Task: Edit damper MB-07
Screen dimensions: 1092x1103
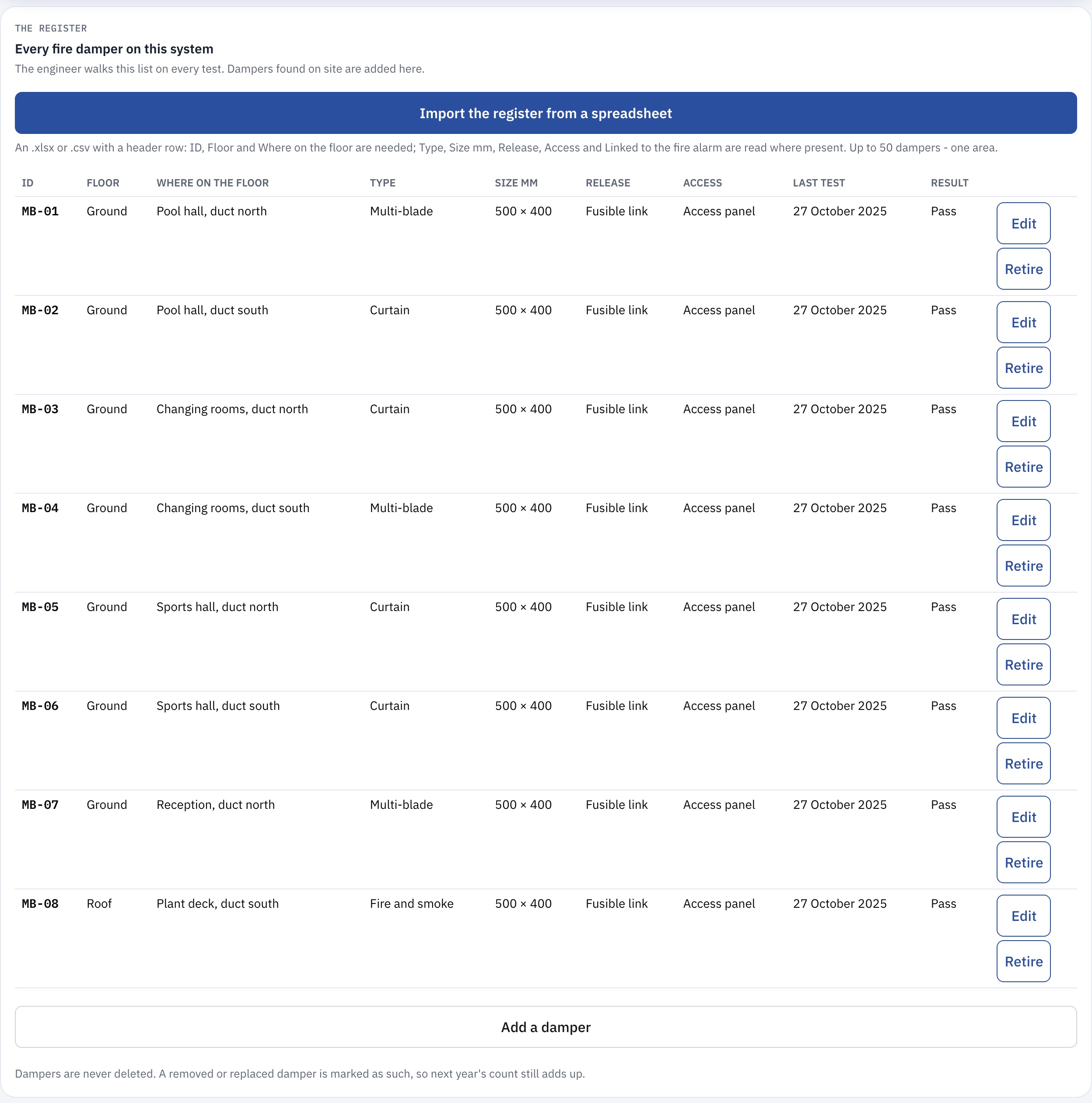Action: pyautogui.click(x=1024, y=817)
